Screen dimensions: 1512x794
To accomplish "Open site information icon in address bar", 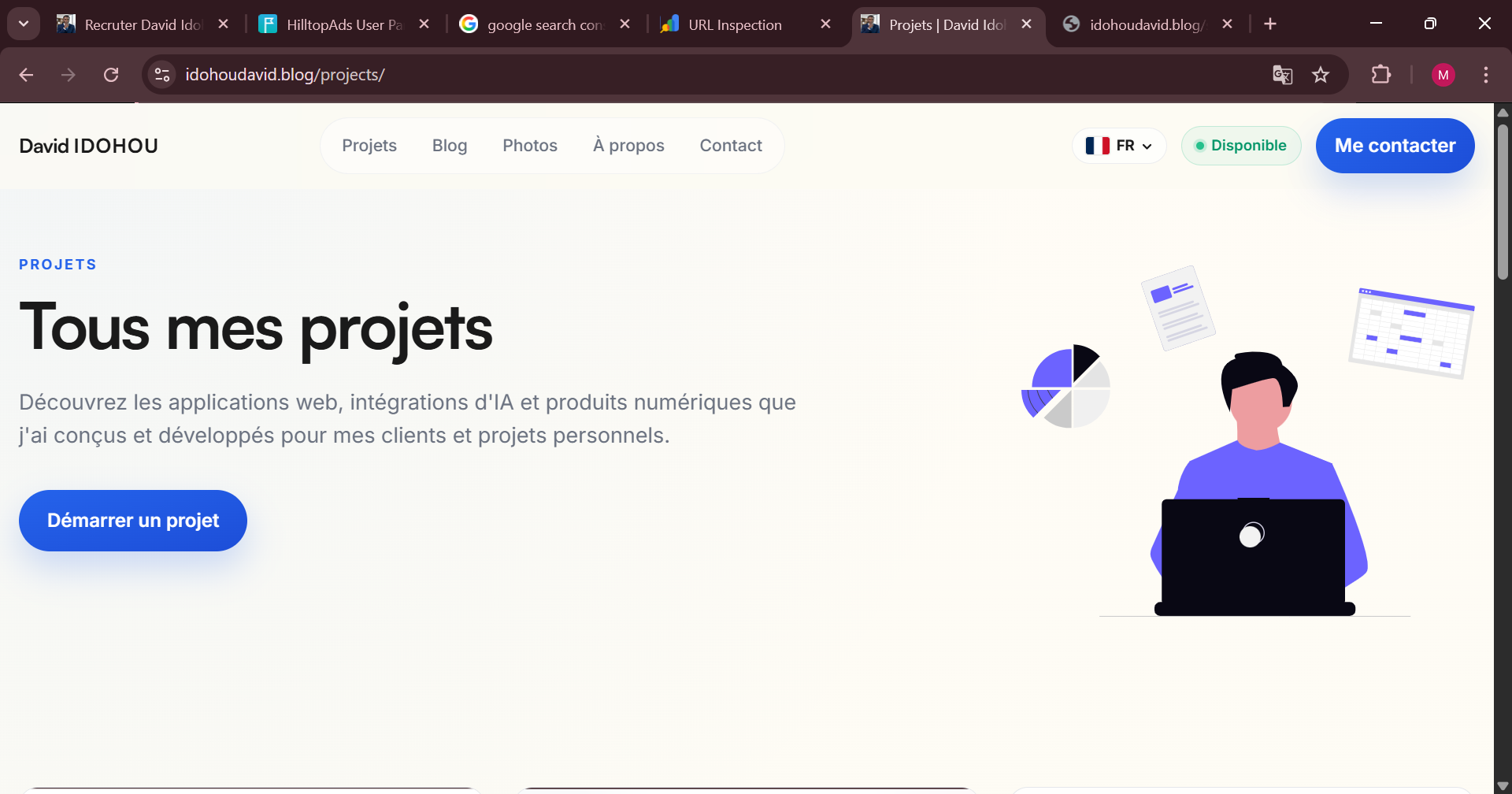I will (x=162, y=75).
